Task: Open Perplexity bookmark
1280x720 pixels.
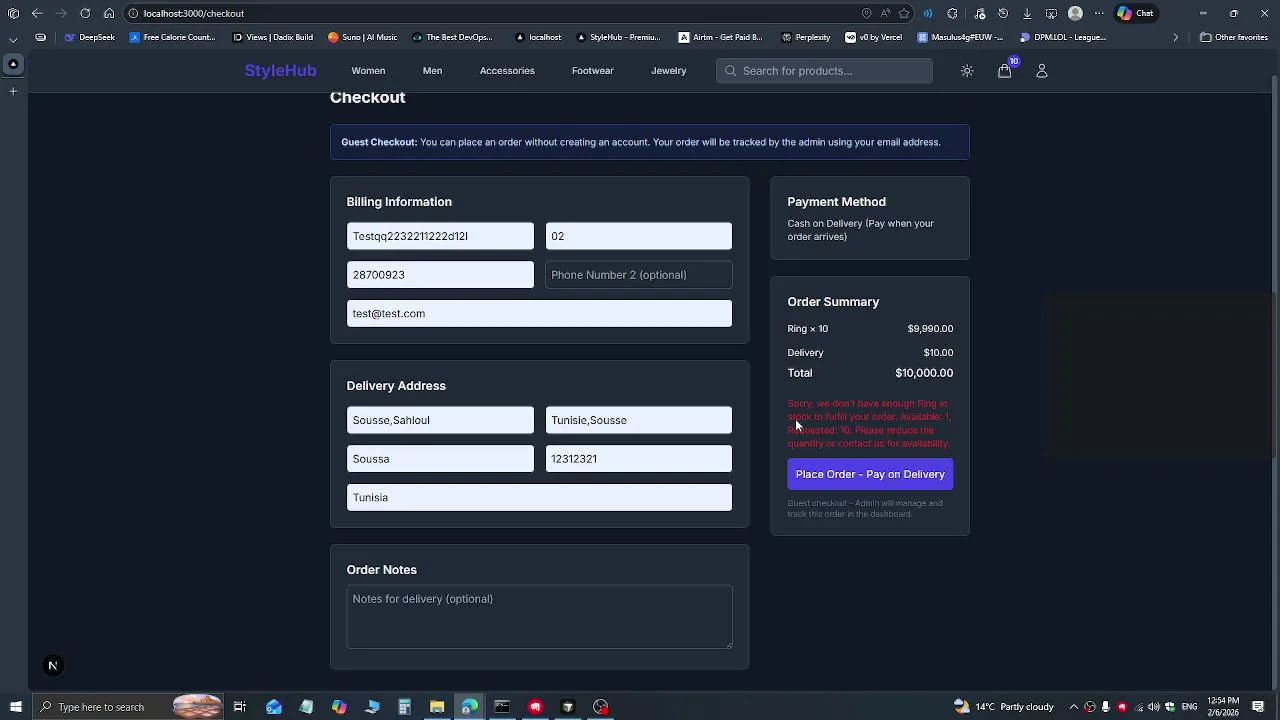Action: coord(805,37)
